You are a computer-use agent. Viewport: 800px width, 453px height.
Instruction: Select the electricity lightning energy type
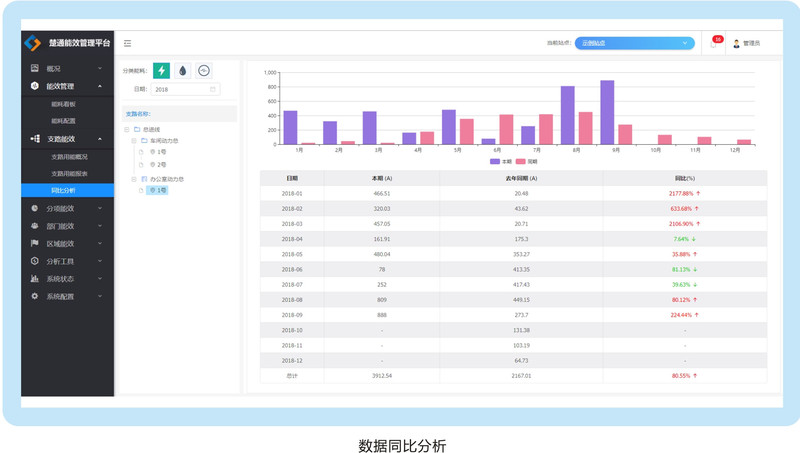tap(161, 70)
